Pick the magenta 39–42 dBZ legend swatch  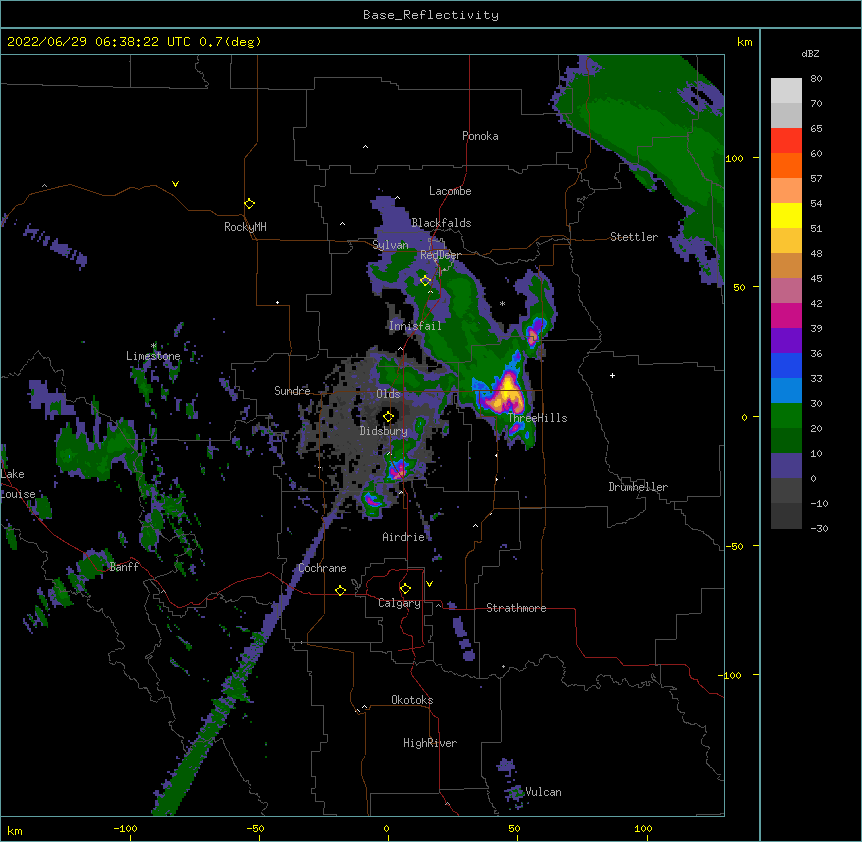[x=786, y=316]
